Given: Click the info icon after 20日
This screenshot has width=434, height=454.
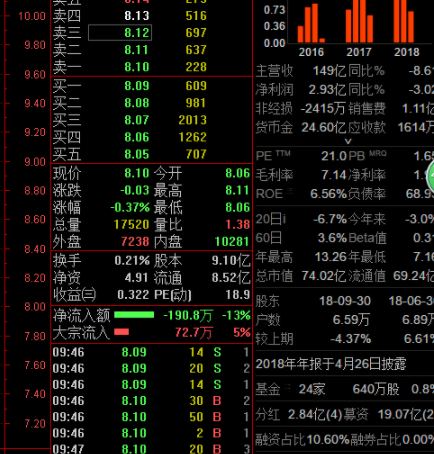Looking at the screenshot, I should point(284,219).
